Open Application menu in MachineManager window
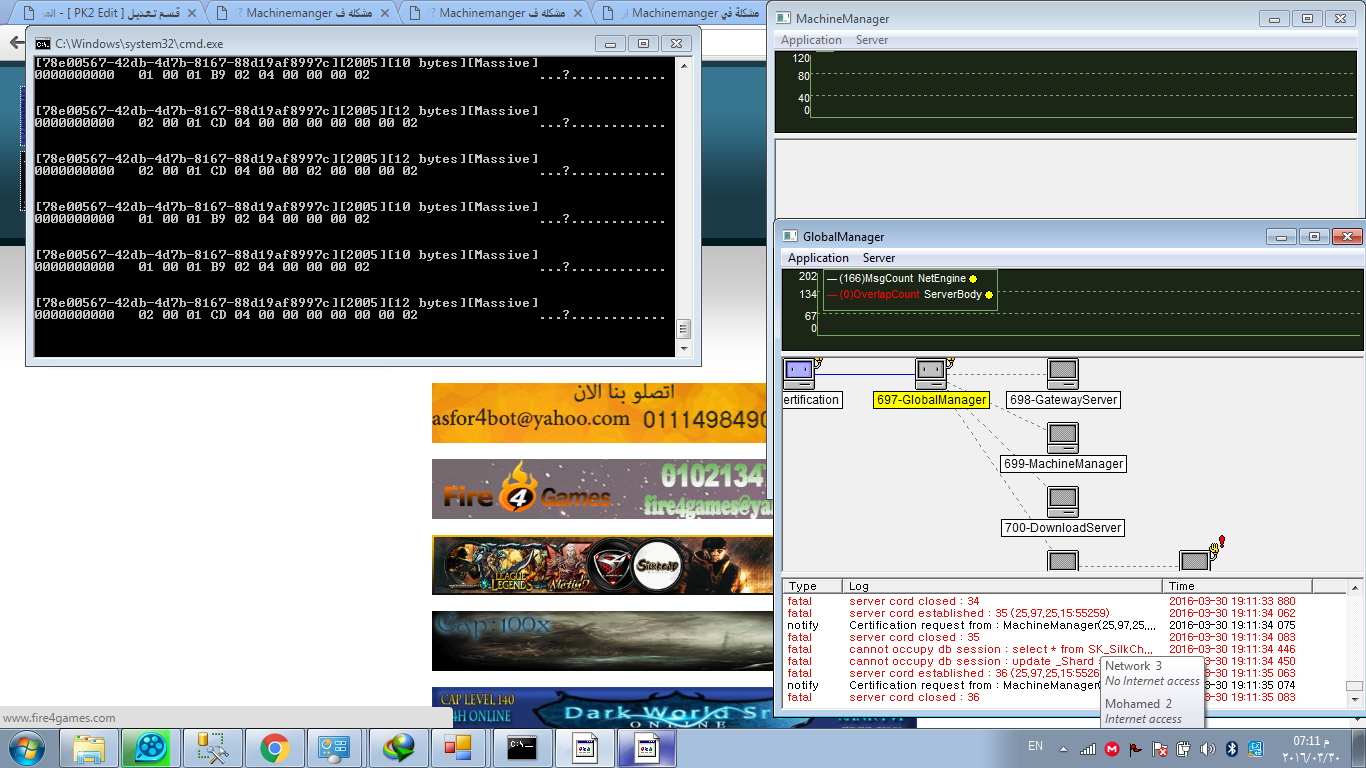This screenshot has width=1366, height=768. pos(811,40)
